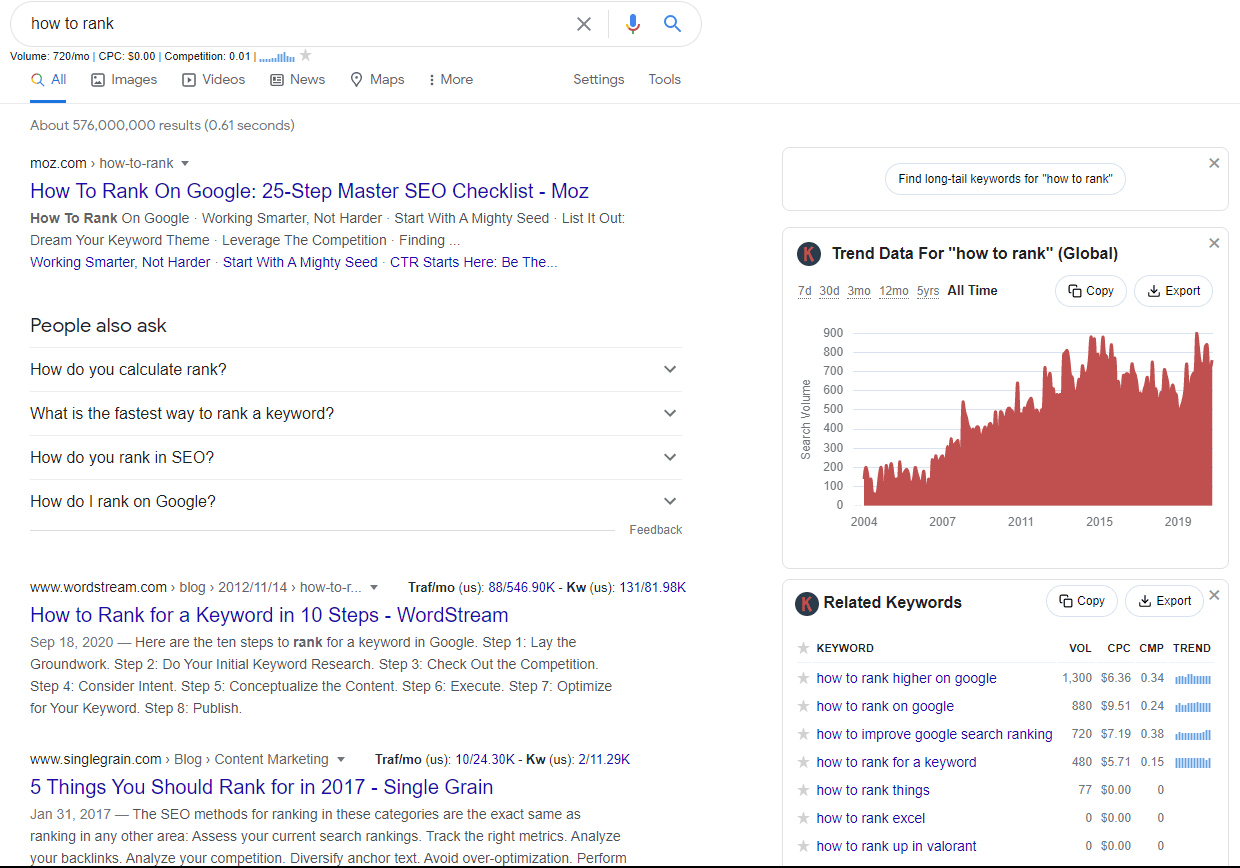Select the All results tab

pos(49,80)
